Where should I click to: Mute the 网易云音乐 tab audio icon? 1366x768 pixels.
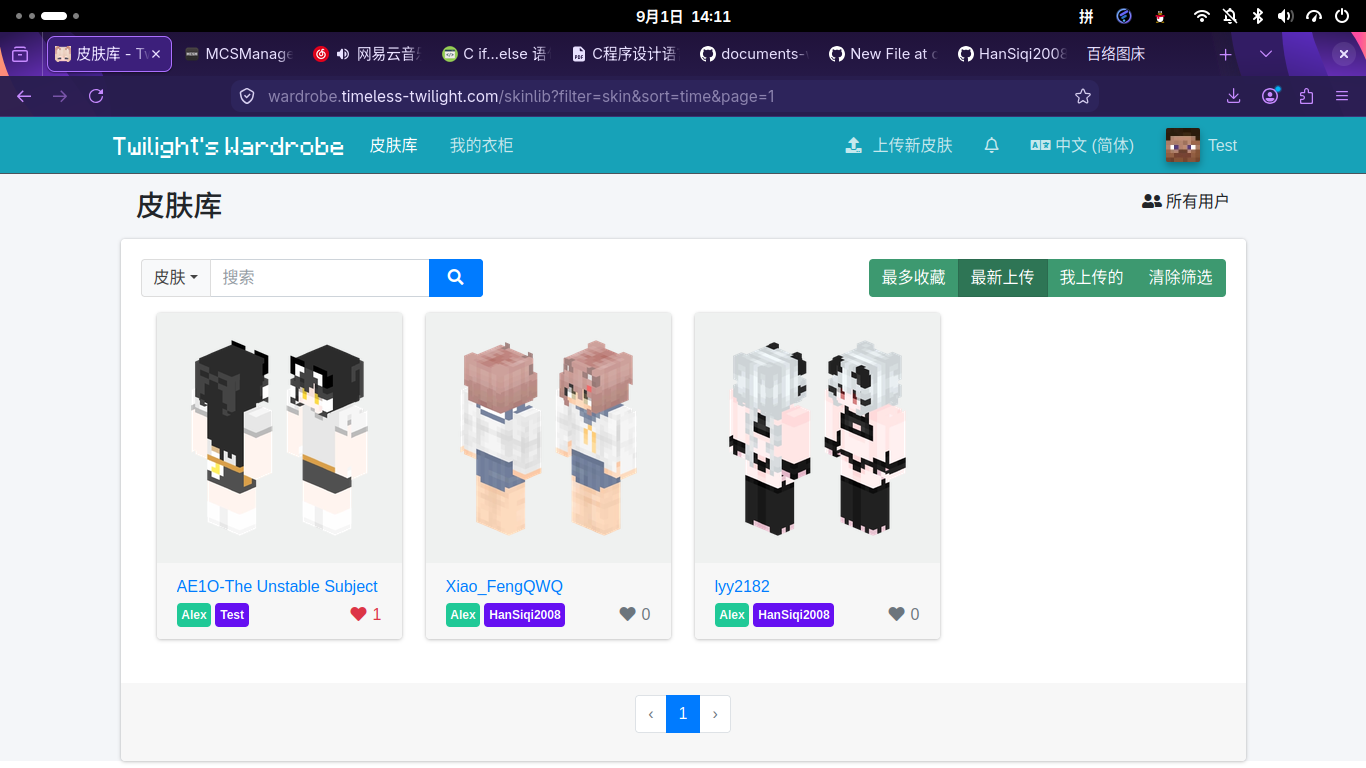point(343,54)
